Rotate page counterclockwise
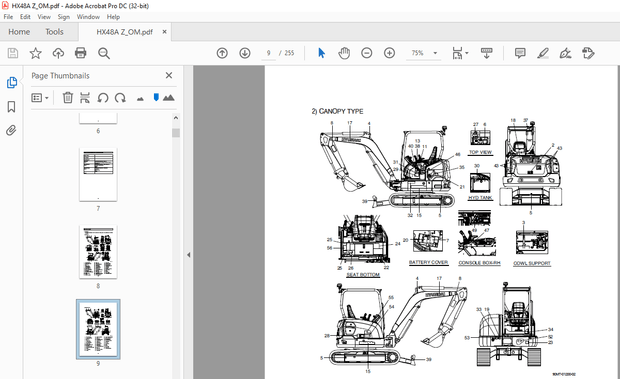This screenshot has height=379, width=620. (103, 97)
